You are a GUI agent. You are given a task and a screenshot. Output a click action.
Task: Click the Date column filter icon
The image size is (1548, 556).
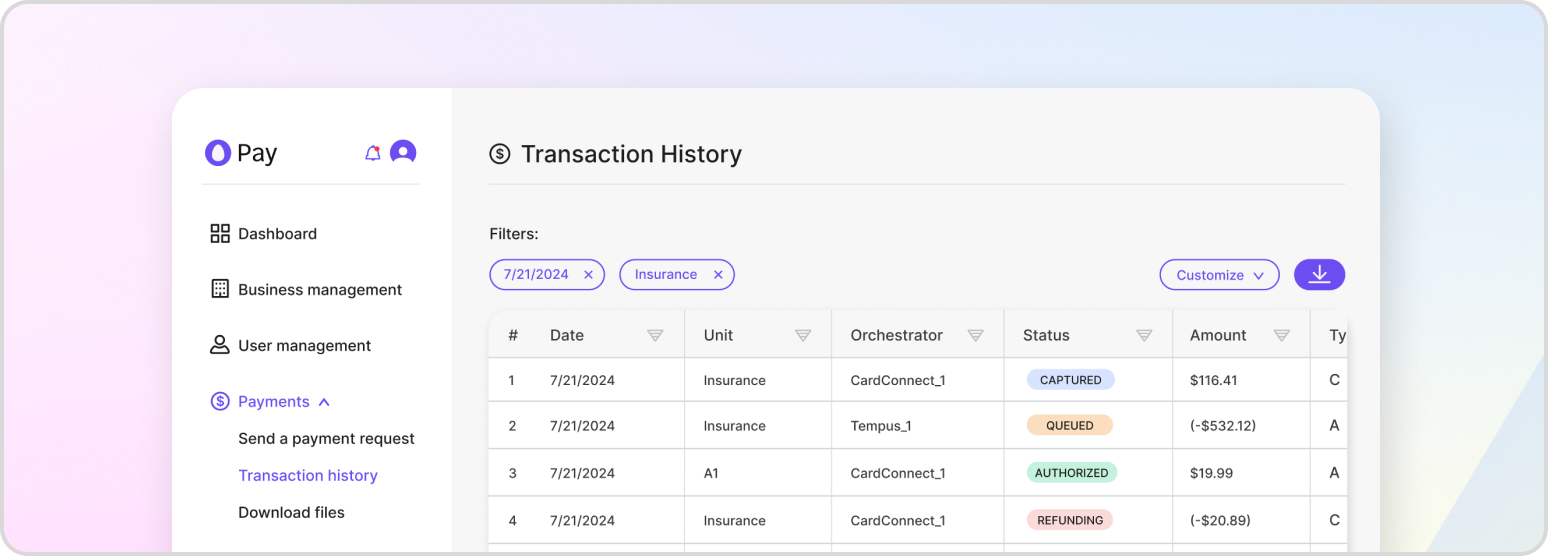coord(655,335)
